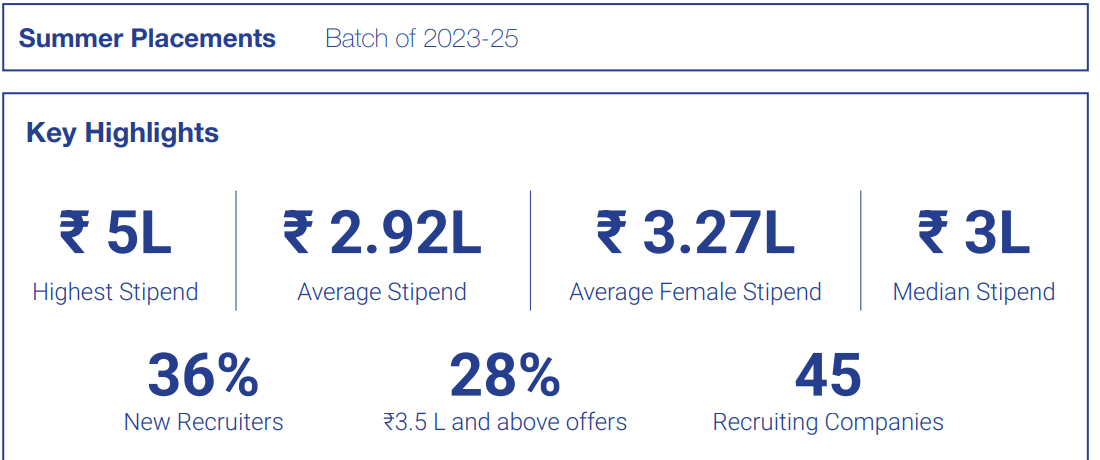Click divider between Average Stipend and Average Female Stipend

point(530,250)
